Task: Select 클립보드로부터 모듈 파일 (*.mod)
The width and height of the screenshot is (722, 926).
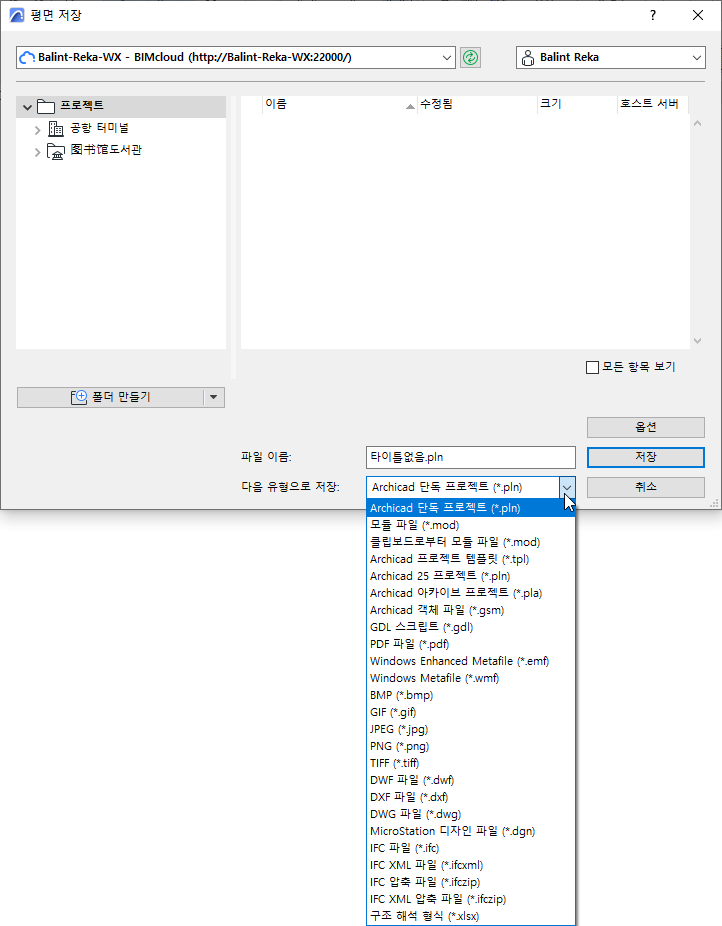Action: point(471,542)
